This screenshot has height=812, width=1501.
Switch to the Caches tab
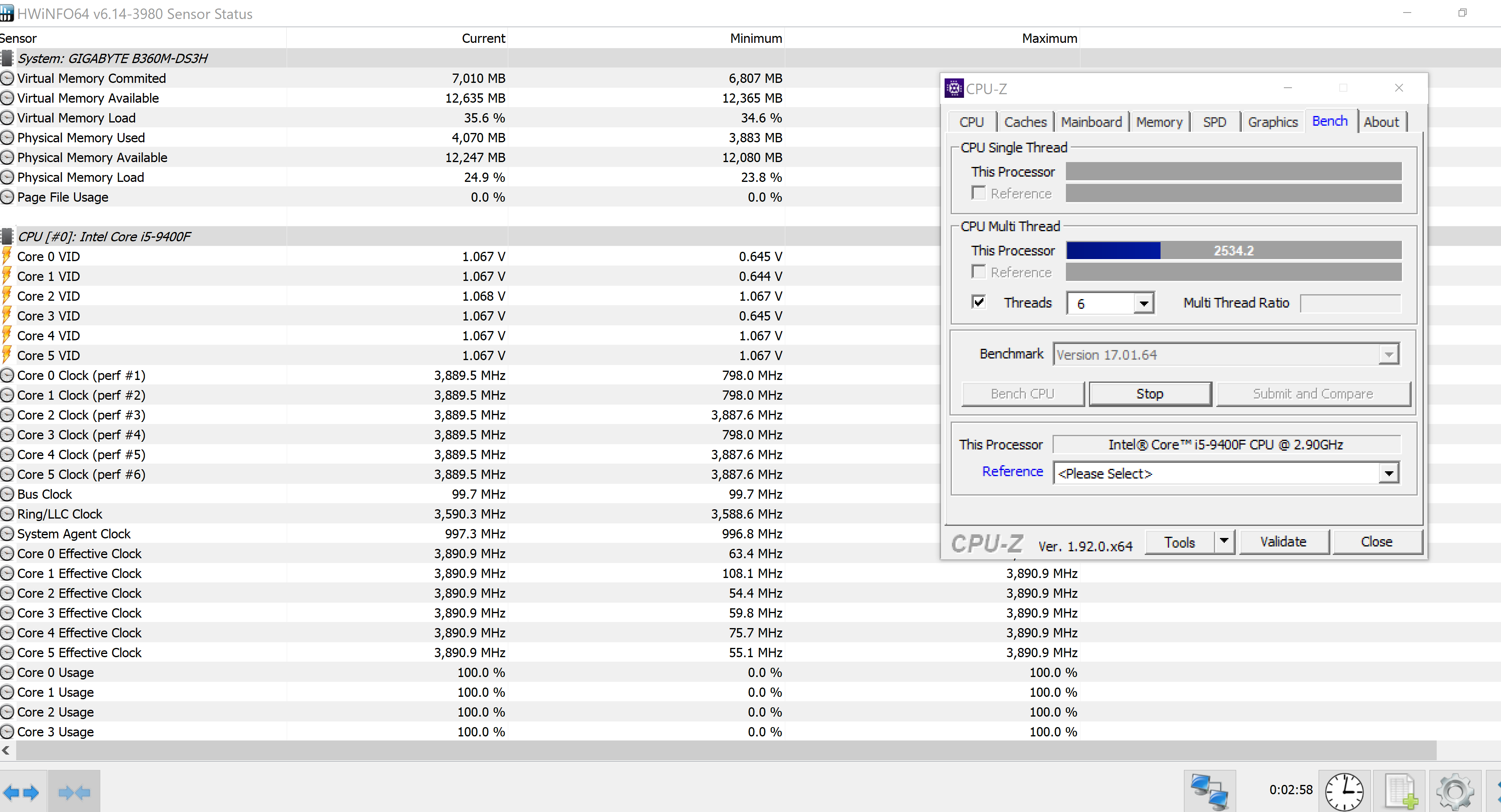click(1025, 122)
